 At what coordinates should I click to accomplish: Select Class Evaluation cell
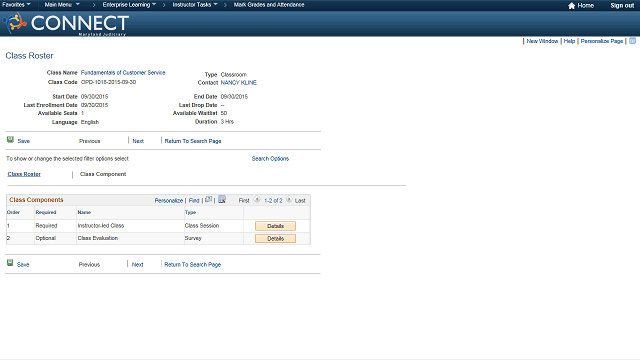(98, 238)
